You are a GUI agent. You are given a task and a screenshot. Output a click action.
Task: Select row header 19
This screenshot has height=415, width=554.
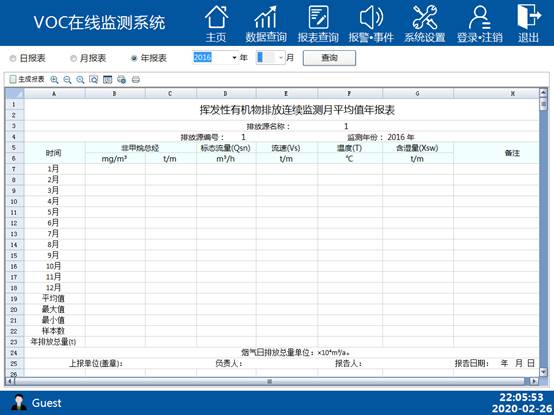coord(14,299)
